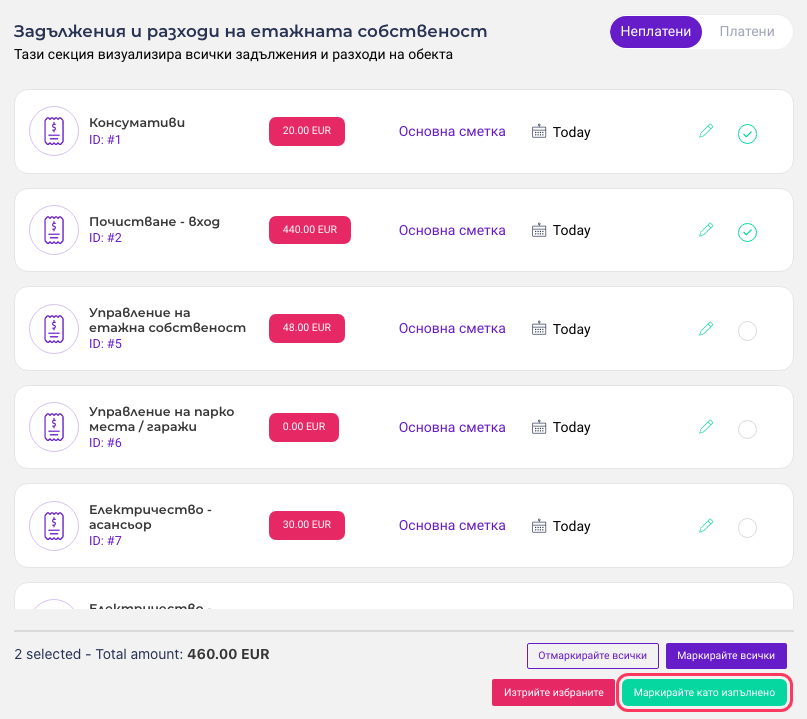
Task: Select the 0.00 EUR parking expense circle
Action: click(x=747, y=429)
